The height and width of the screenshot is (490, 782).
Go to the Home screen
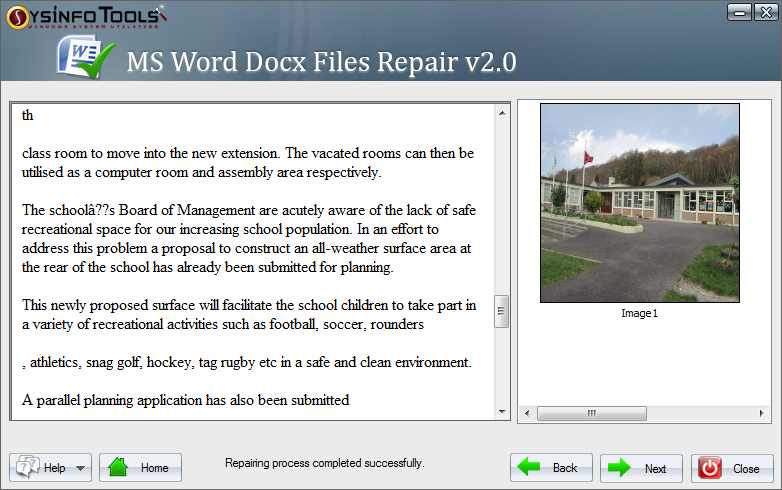click(x=140, y=468)
